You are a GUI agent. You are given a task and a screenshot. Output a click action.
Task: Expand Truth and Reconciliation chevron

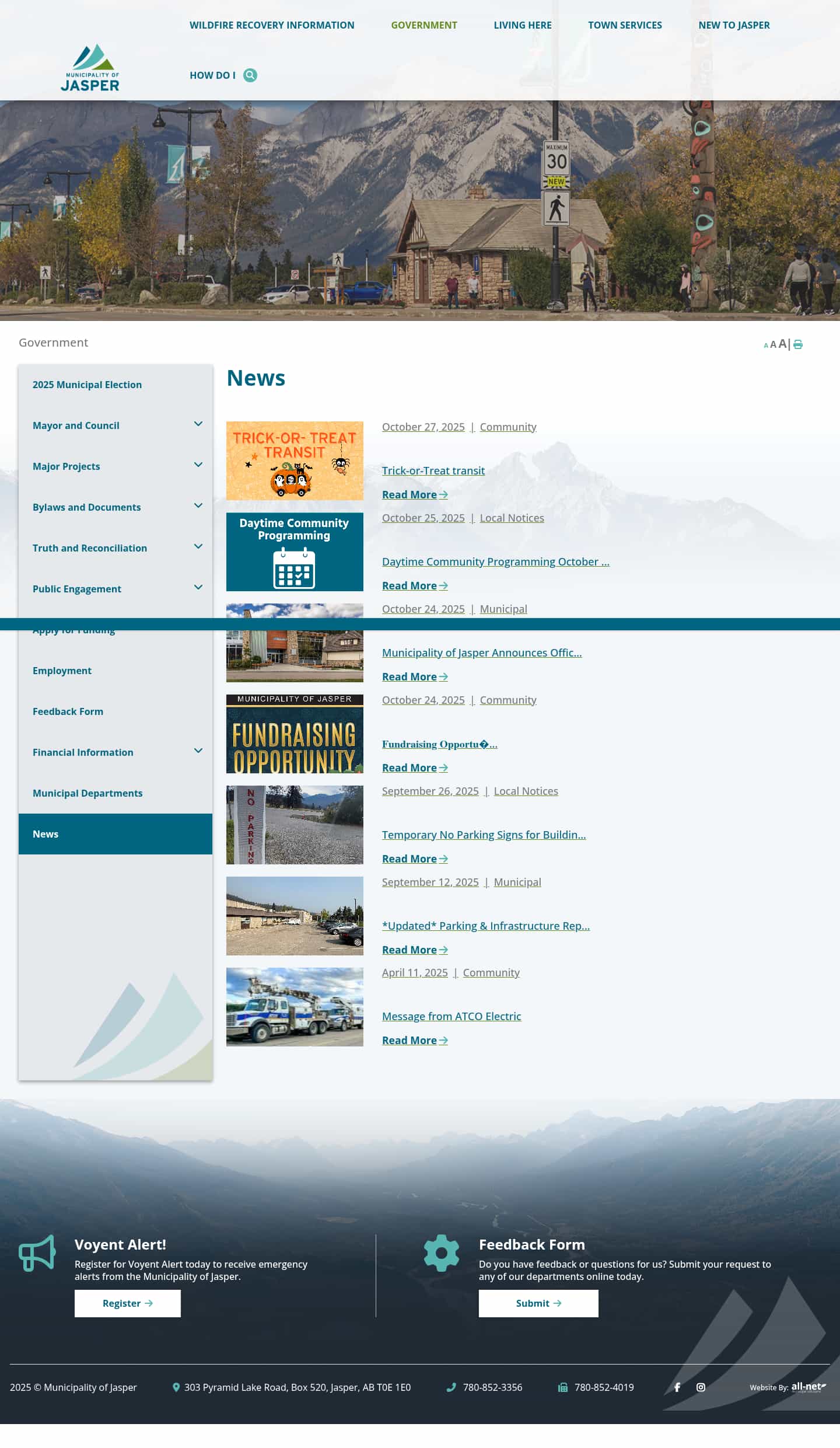coord(198,546)
